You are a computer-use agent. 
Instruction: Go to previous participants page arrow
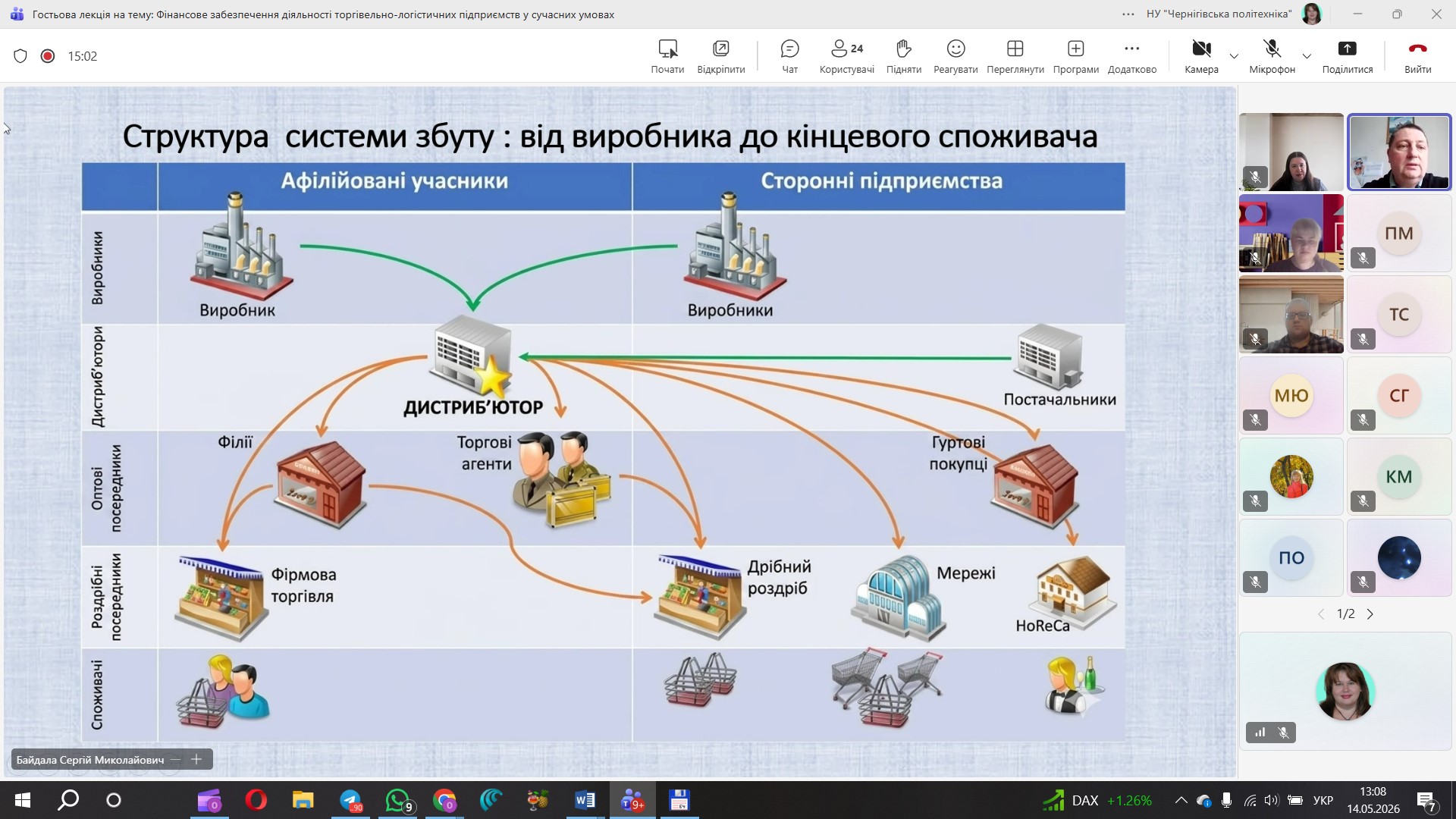click(1320, 614)
